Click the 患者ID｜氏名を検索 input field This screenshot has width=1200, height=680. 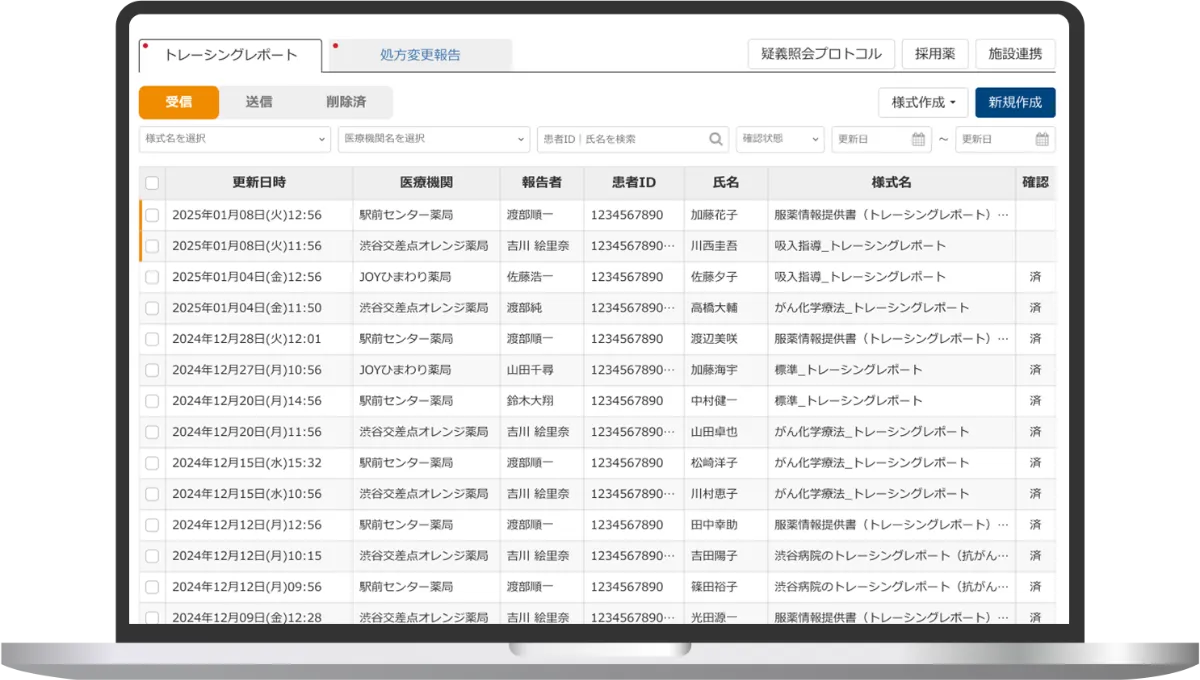(x=632, y=139)
